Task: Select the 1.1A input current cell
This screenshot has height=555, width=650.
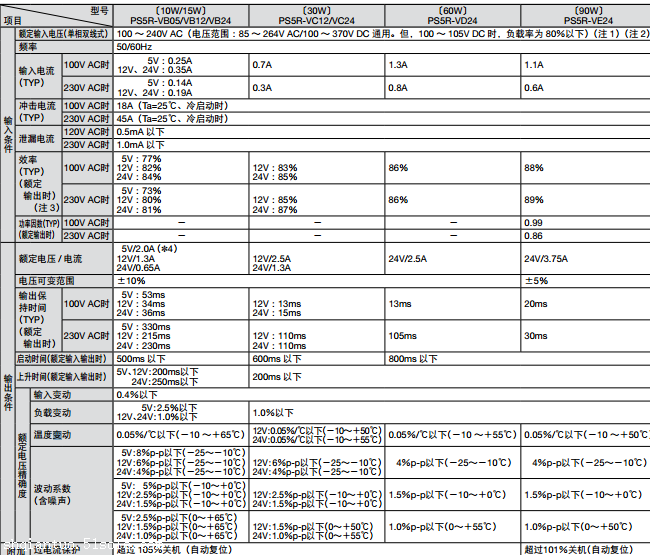Action: [585, 65]
